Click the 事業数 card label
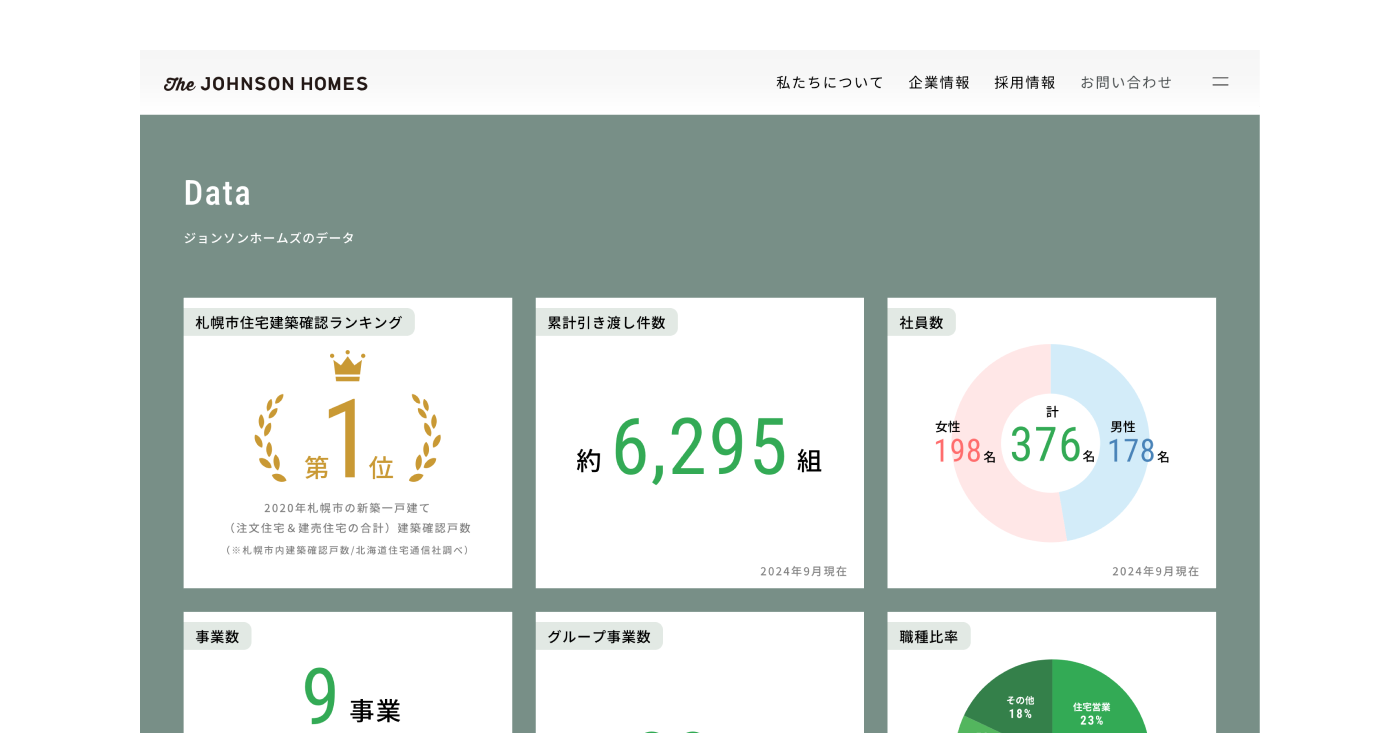 click(217, 636)
